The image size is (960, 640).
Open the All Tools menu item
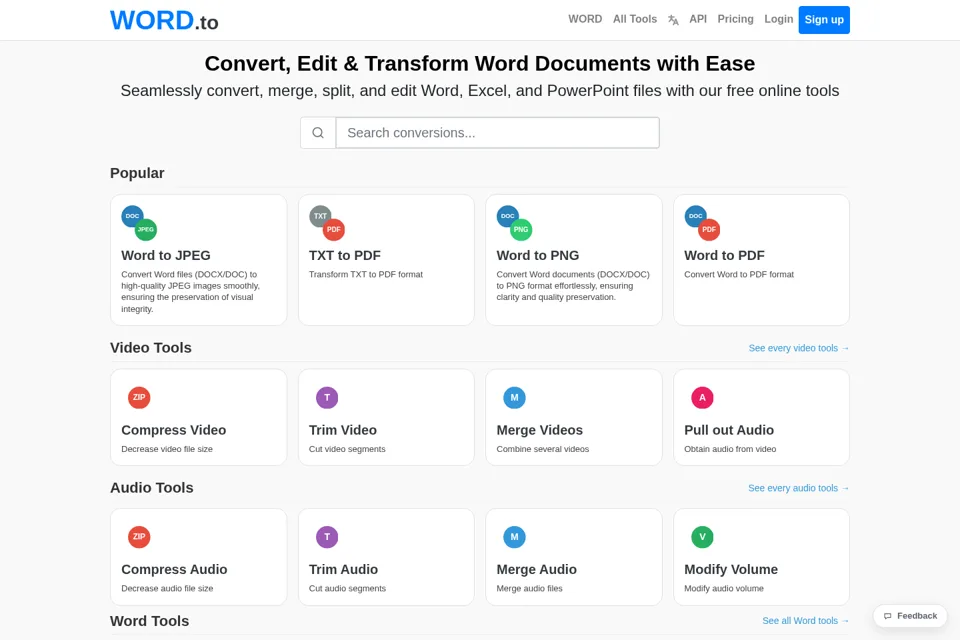click(635, 19)
